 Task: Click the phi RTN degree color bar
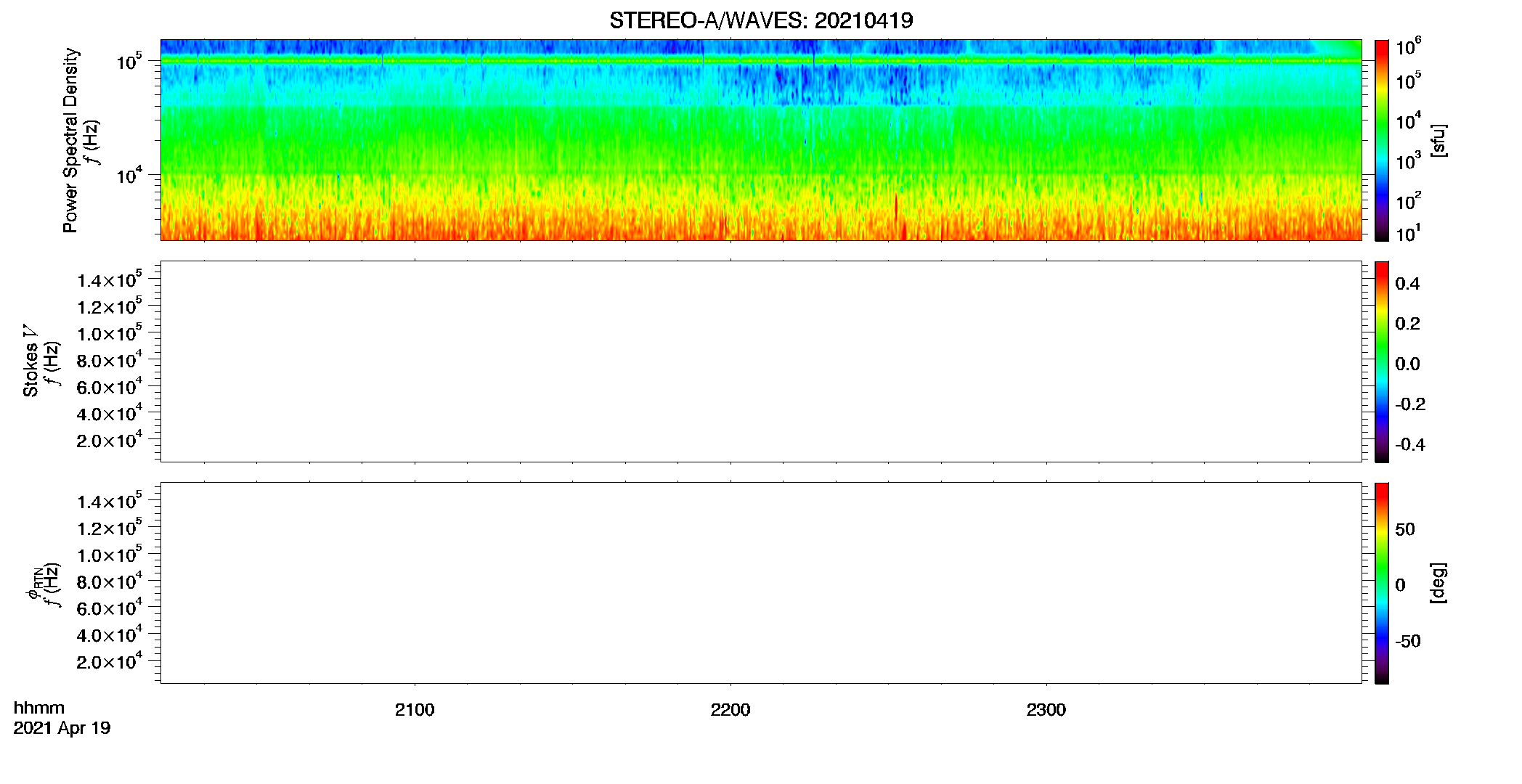[1382, 583]
